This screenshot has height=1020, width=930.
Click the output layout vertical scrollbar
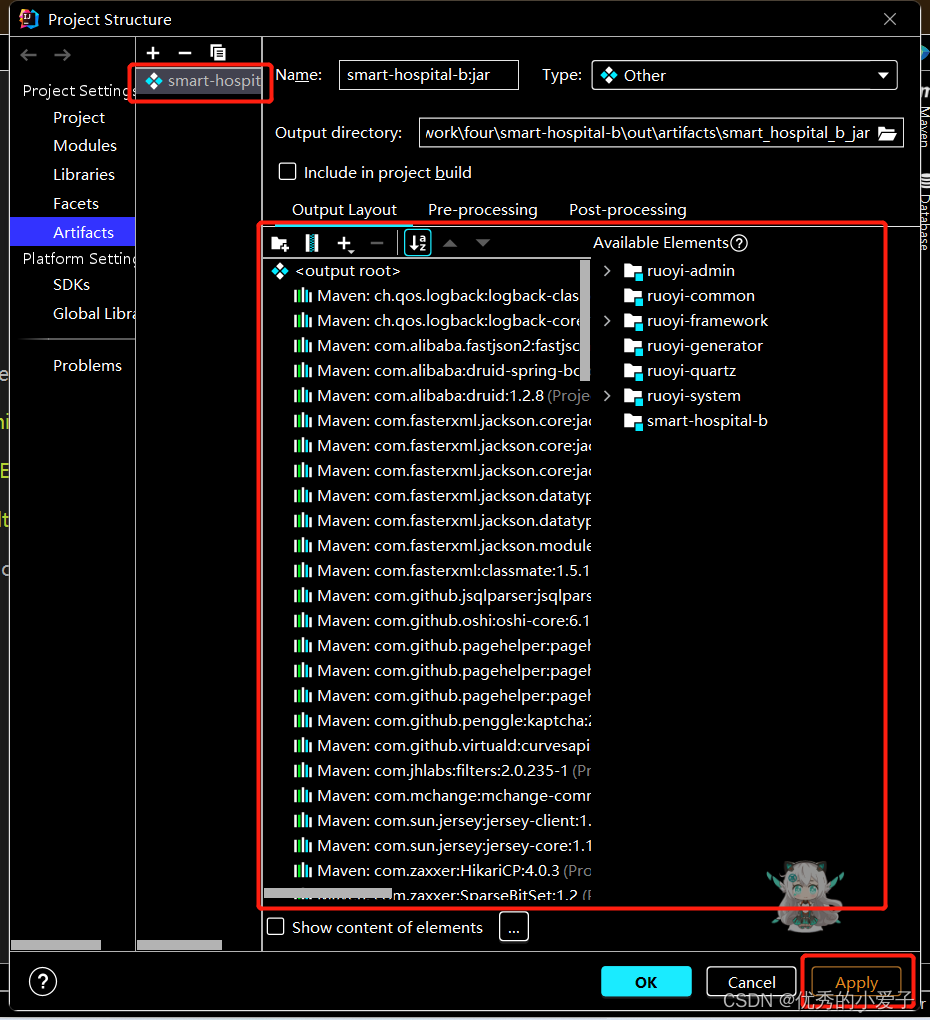click(585, 320)
